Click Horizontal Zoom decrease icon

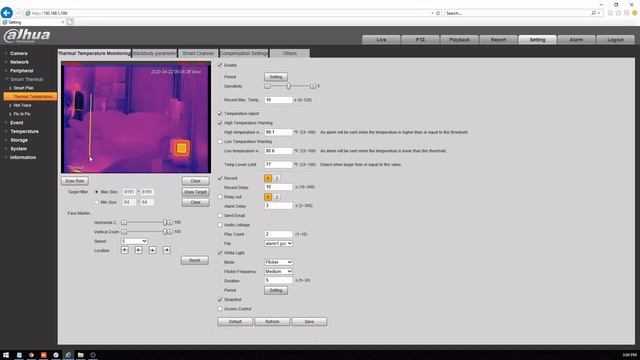pos(124,222)
